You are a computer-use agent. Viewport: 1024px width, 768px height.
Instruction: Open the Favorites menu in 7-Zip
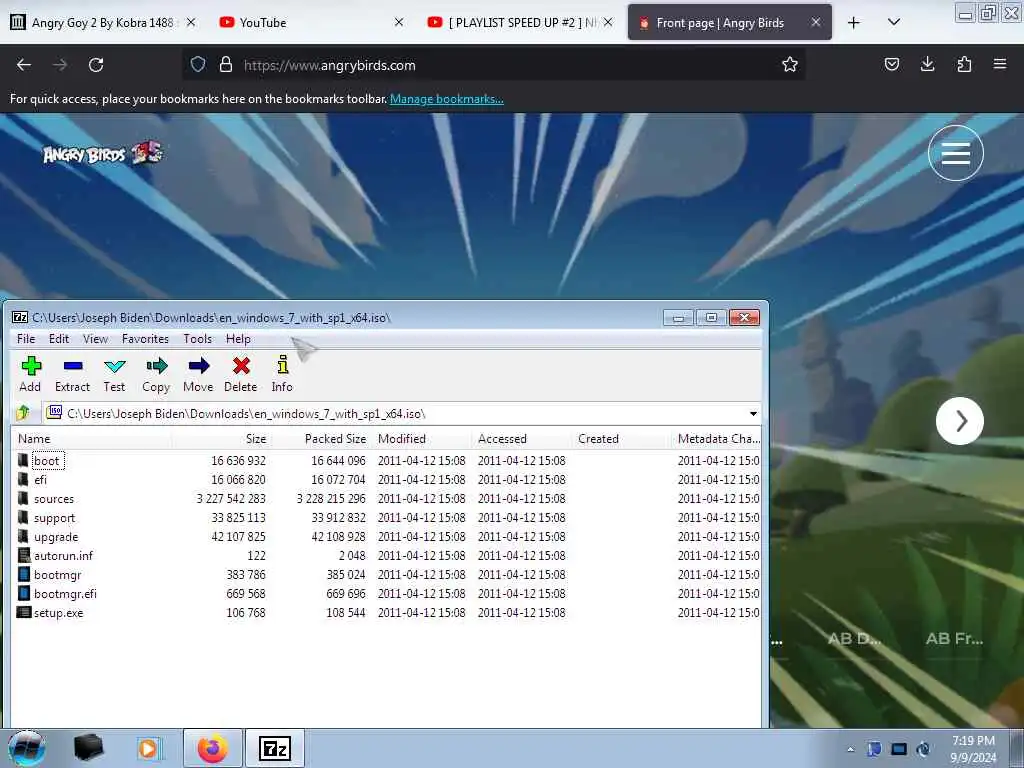point(145,339)
